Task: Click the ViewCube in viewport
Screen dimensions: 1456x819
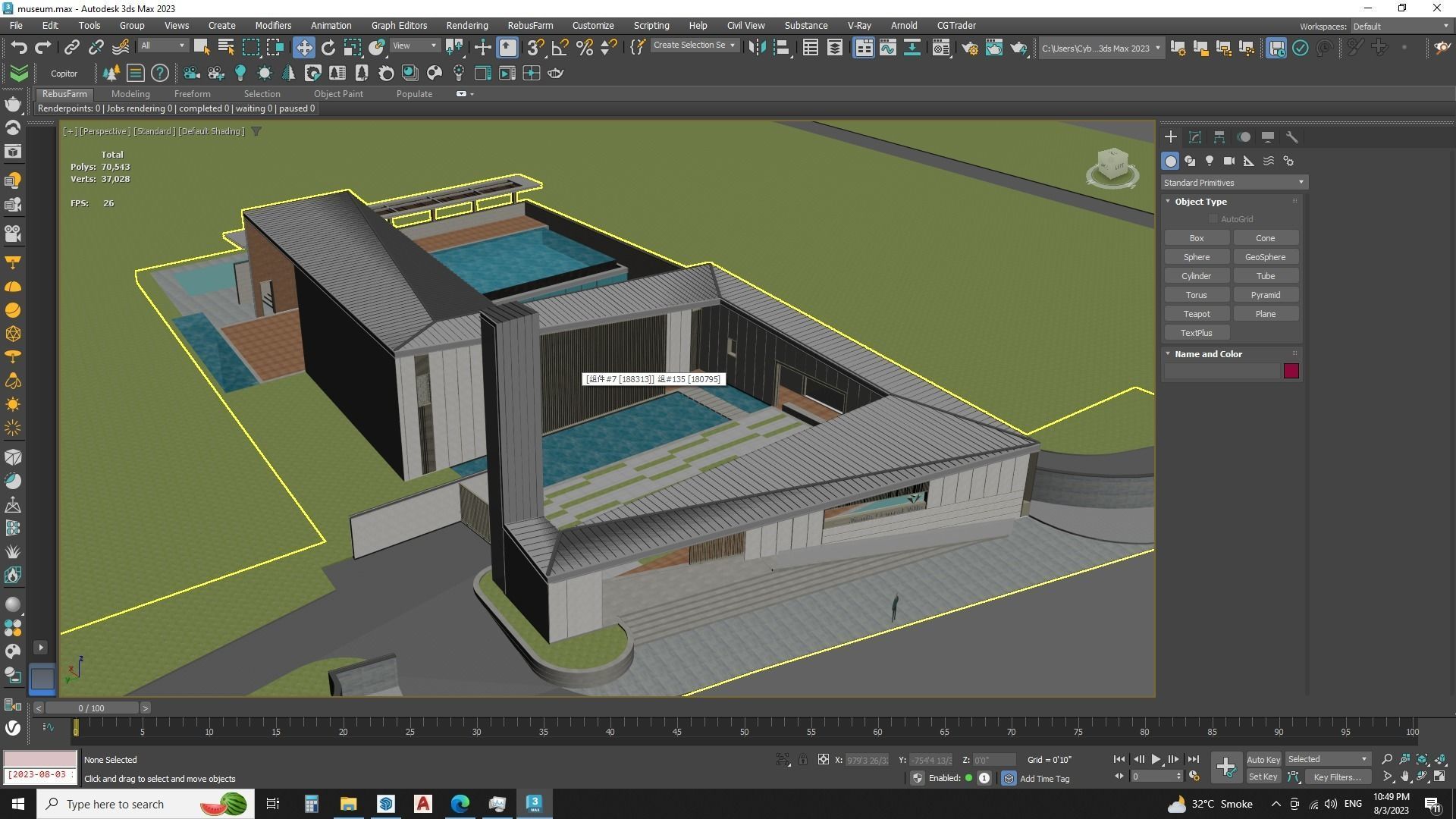Action: tap(1112, 166)
